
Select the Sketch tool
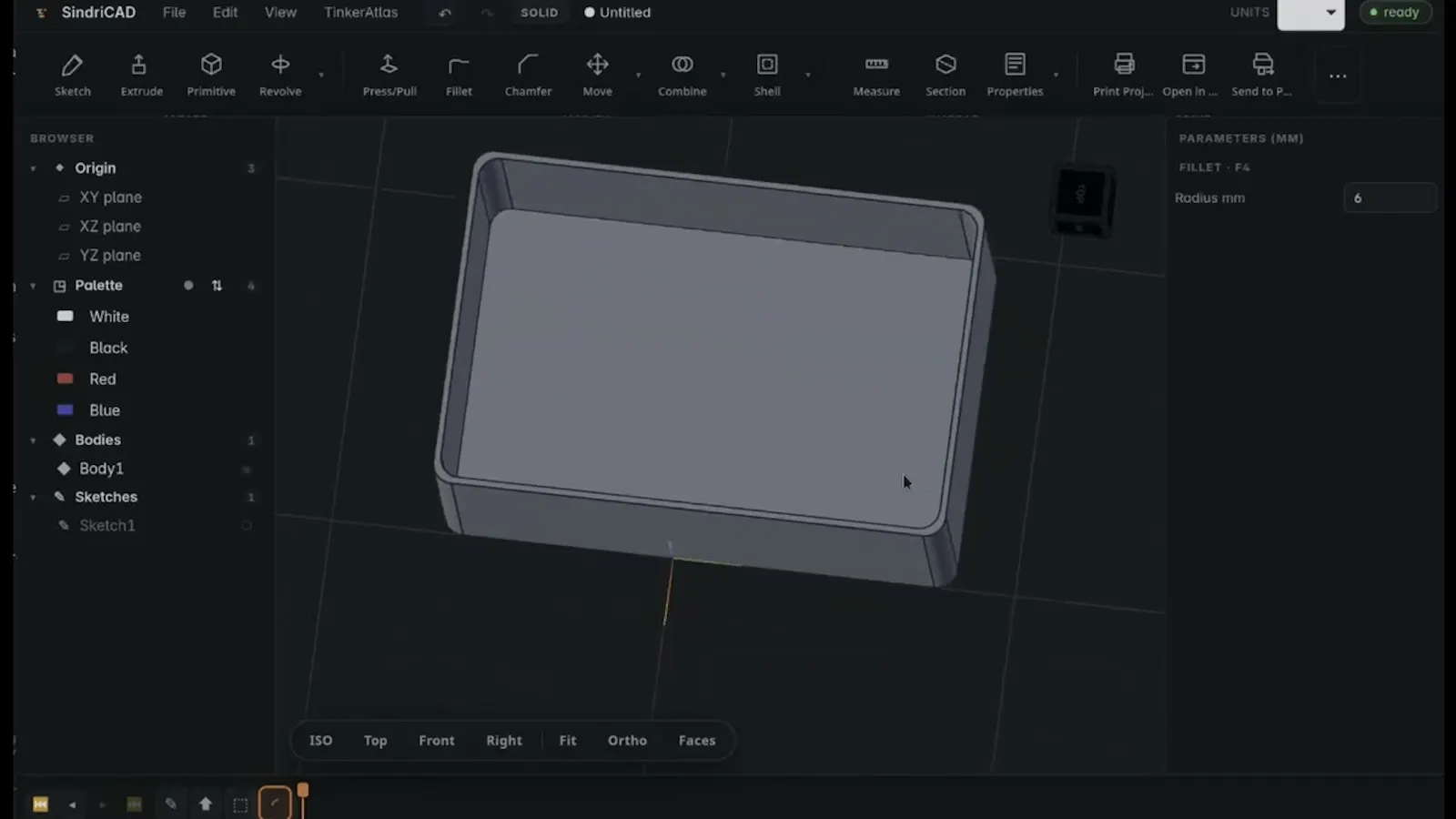72,75
